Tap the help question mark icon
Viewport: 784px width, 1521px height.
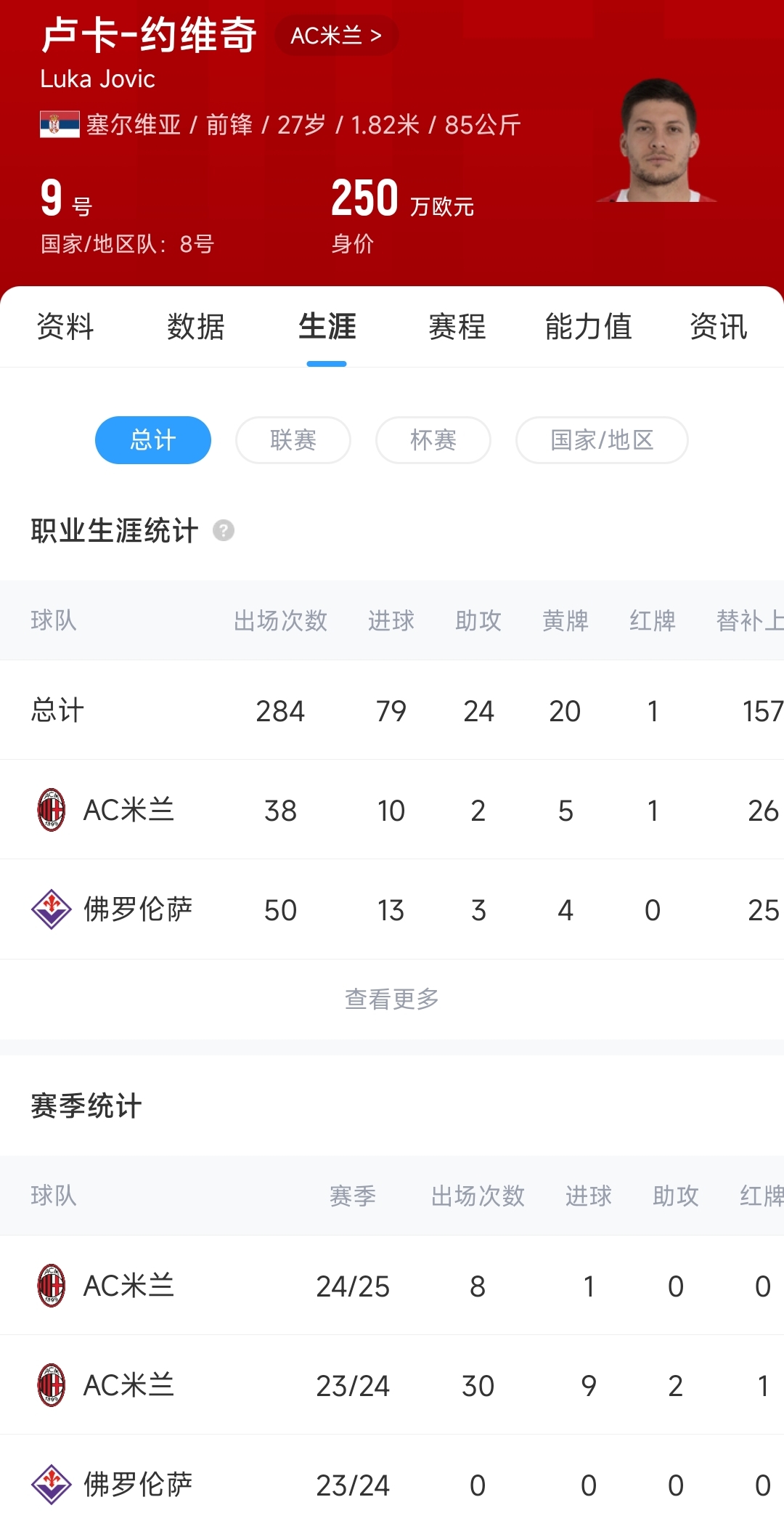point(224,531)
